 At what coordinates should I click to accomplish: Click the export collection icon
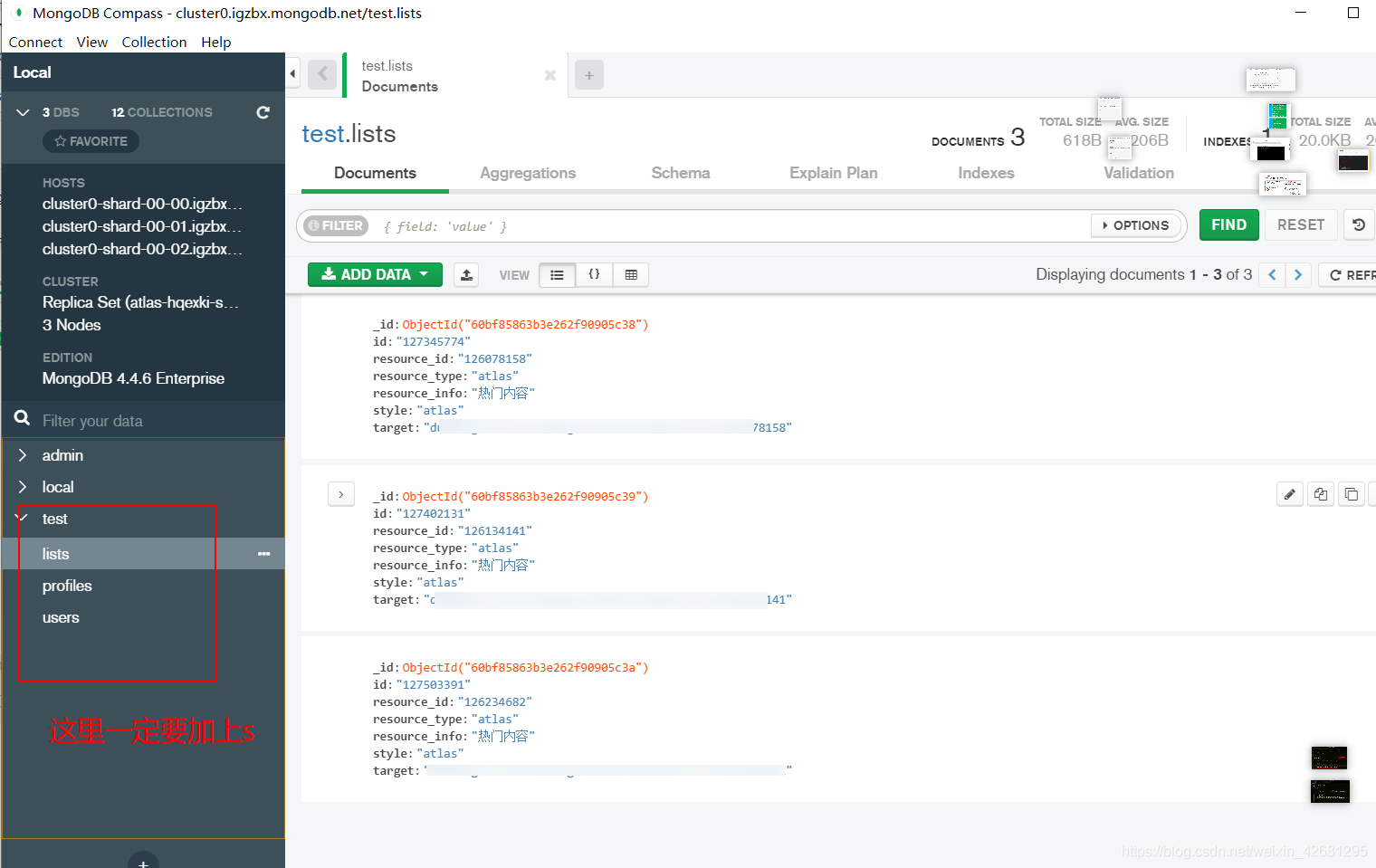tap(466, 274)
